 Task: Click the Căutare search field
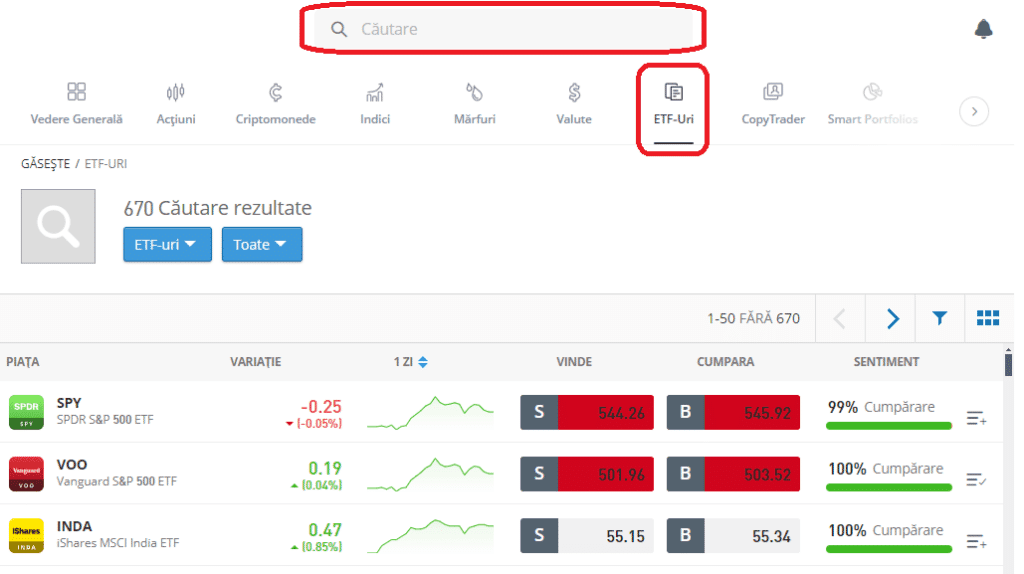(503, 29)
